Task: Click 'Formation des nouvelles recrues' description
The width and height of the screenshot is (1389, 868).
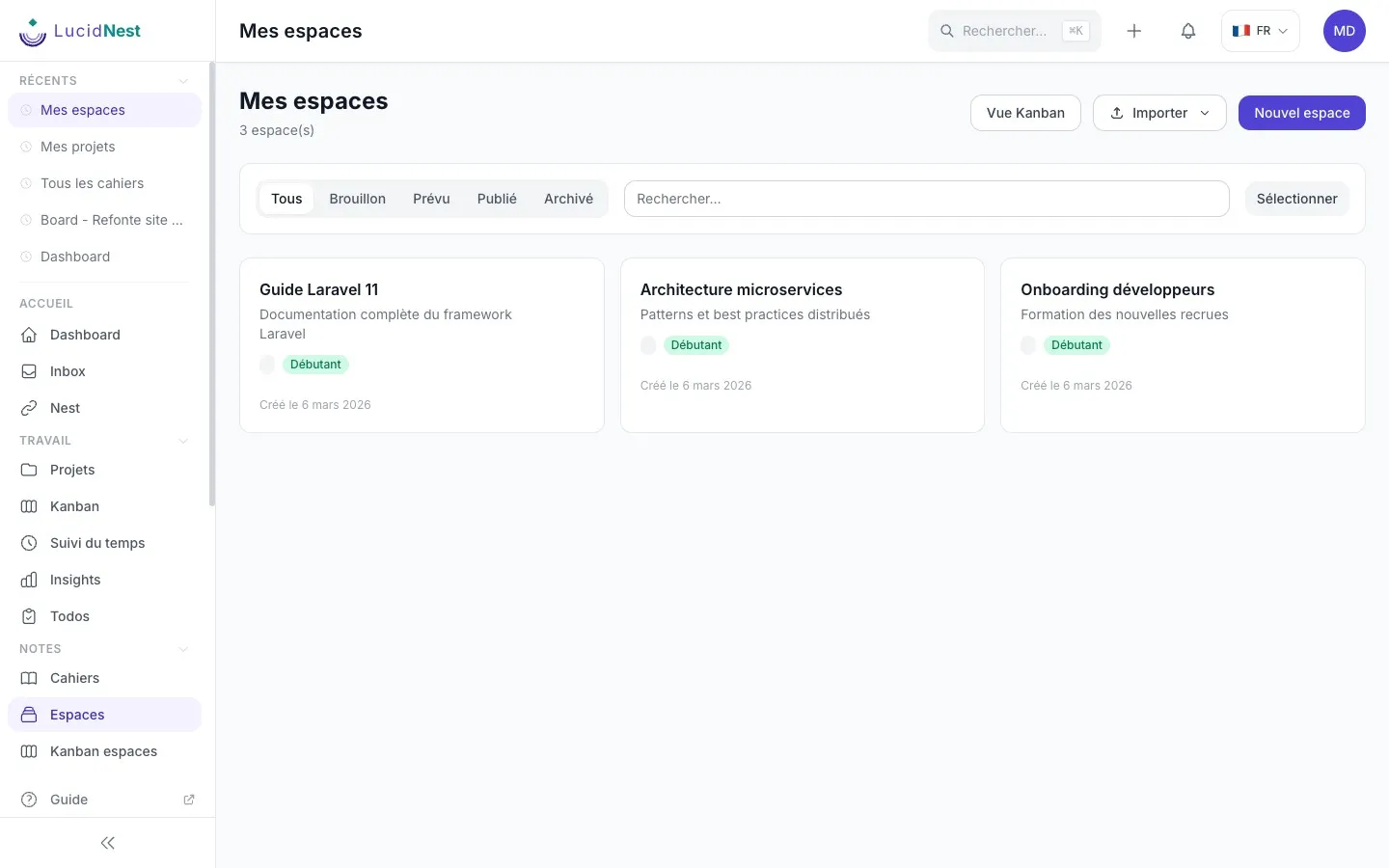Action: pos(1125,314)
